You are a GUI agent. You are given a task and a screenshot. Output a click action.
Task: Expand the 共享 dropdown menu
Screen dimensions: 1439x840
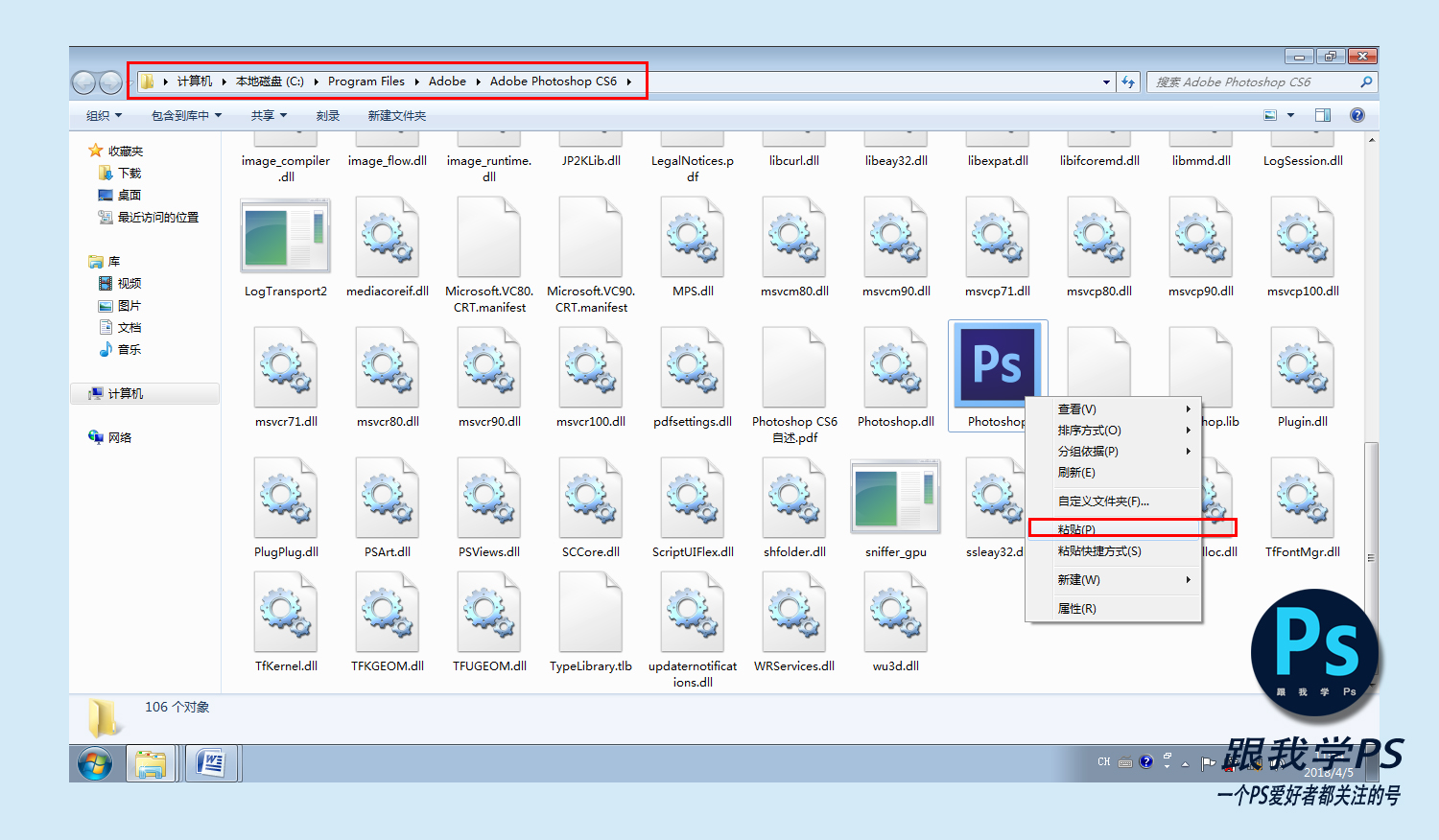pos(269,116)
